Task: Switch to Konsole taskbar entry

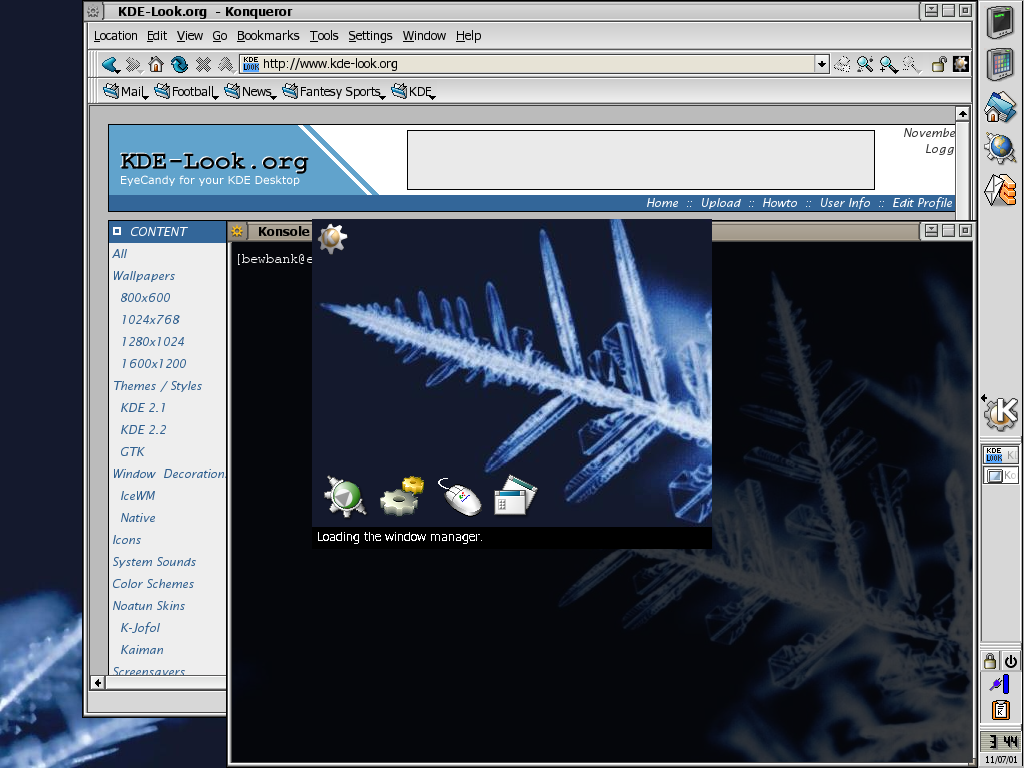Action: 1000,475
